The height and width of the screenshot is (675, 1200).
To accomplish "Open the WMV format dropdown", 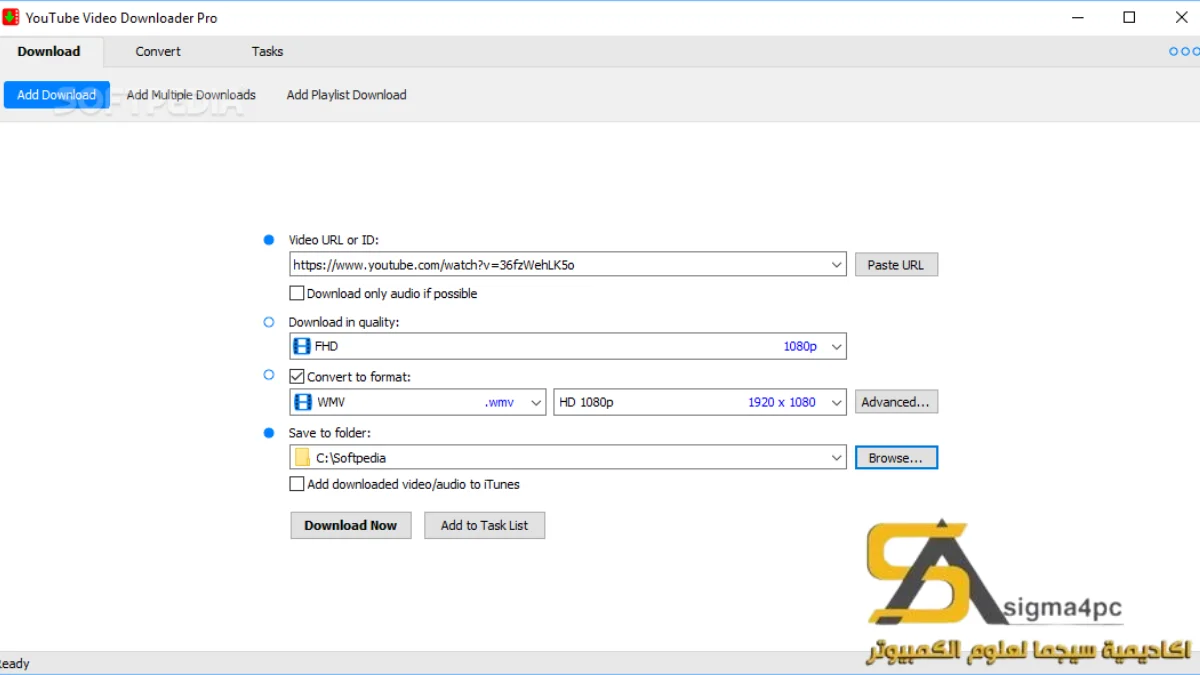I will click(536, 402).
